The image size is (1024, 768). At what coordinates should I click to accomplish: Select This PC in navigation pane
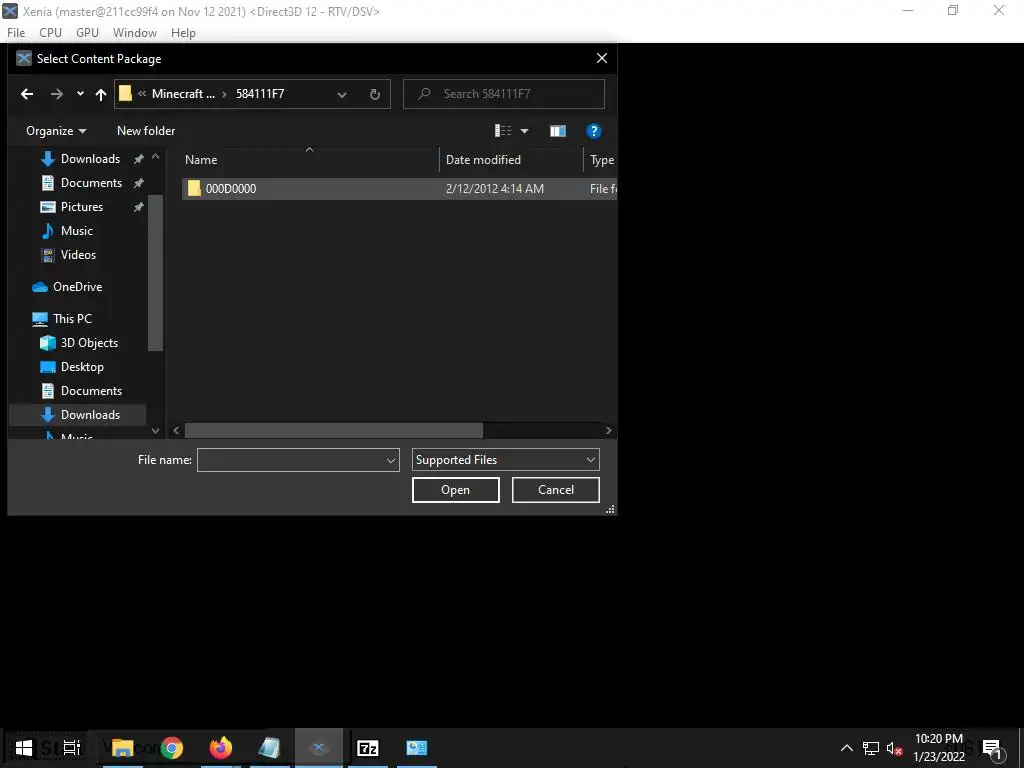tap(72, 319)
